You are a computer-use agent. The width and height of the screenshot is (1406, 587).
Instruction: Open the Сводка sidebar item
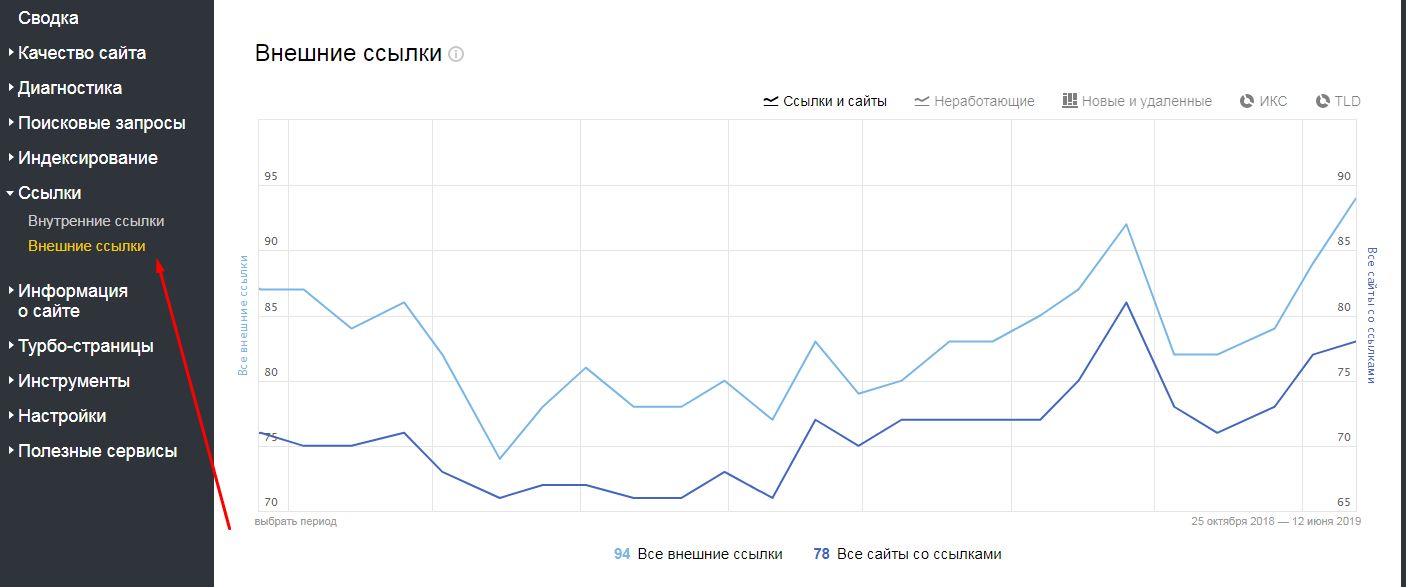pos(48,18)
